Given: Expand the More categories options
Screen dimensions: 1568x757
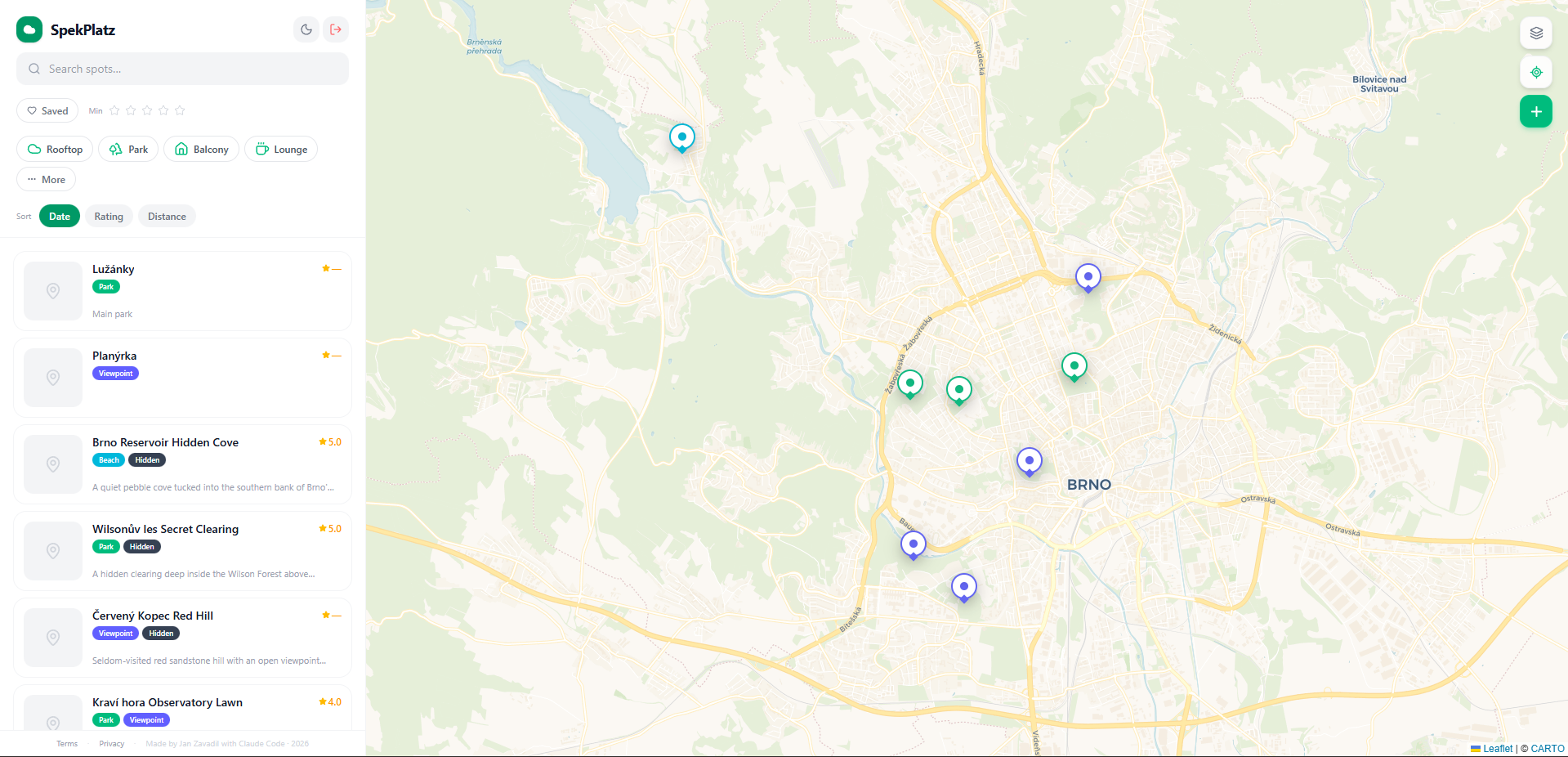Looking at the screenshot, I should (47, 180).
